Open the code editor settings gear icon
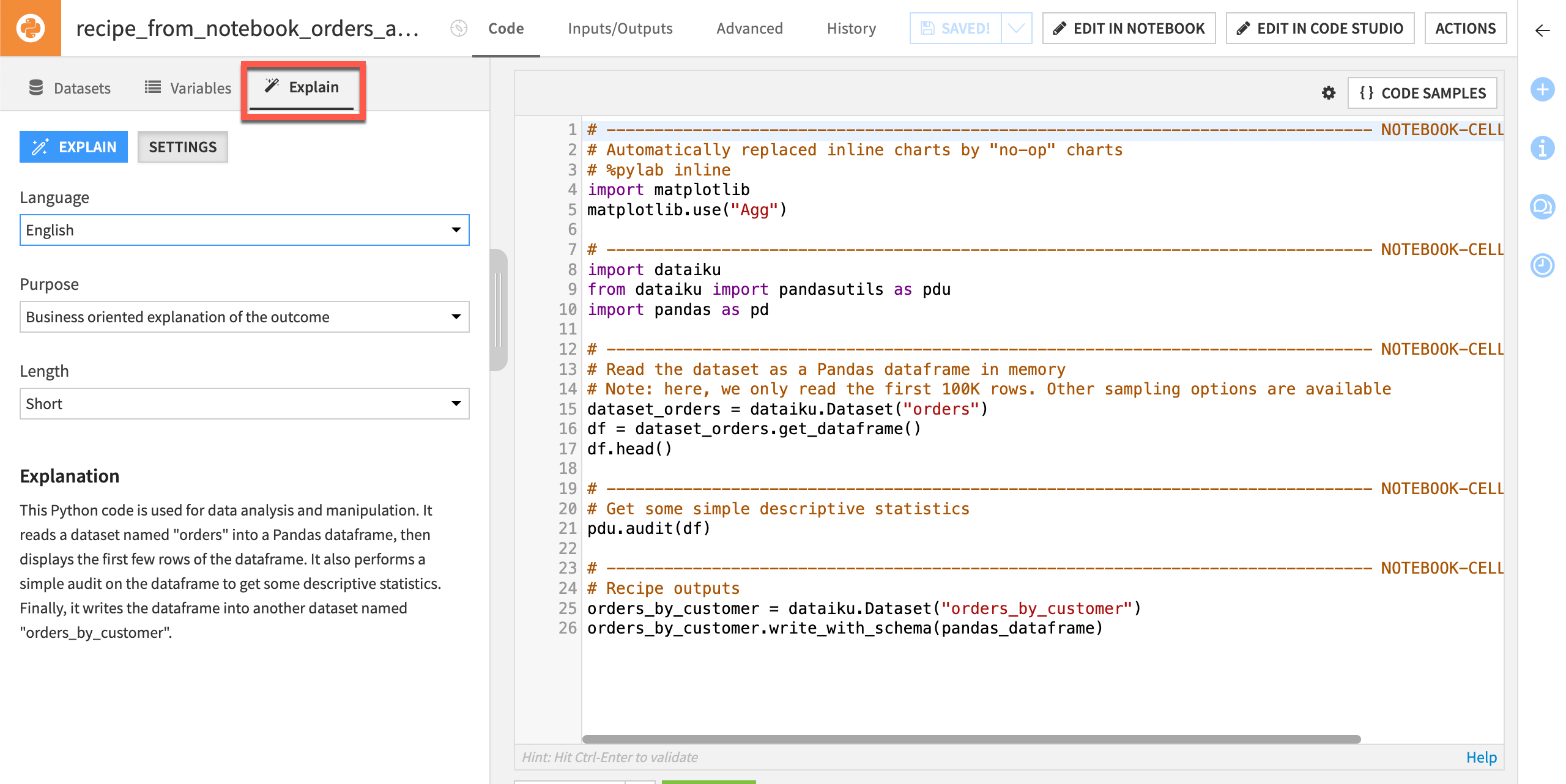The image size is (1566, 784). click(x=1328, y=93)
